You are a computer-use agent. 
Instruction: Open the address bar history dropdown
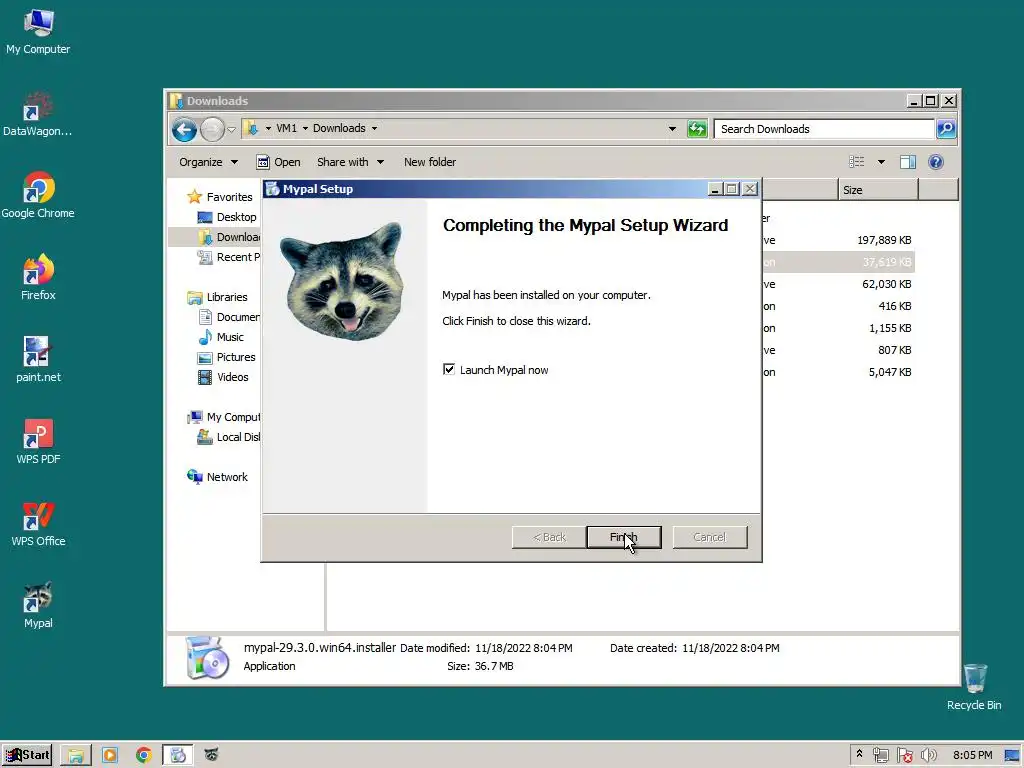click(x=672, y=129)
